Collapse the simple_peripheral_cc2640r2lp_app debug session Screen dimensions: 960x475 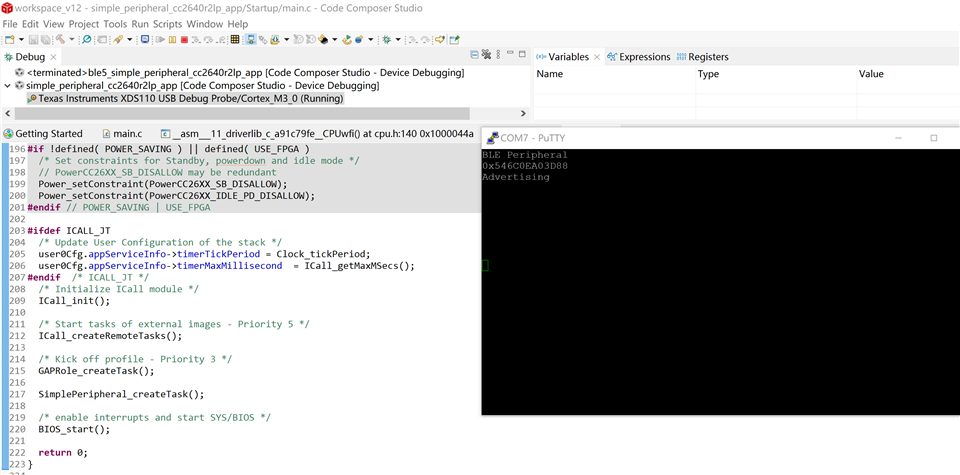(x=8, y=86)
